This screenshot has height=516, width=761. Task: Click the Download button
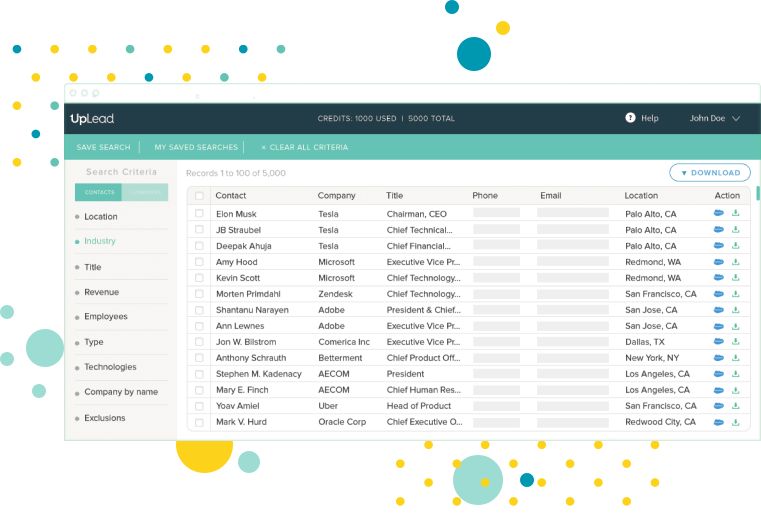pyautogui.click(x=710, y=173)
